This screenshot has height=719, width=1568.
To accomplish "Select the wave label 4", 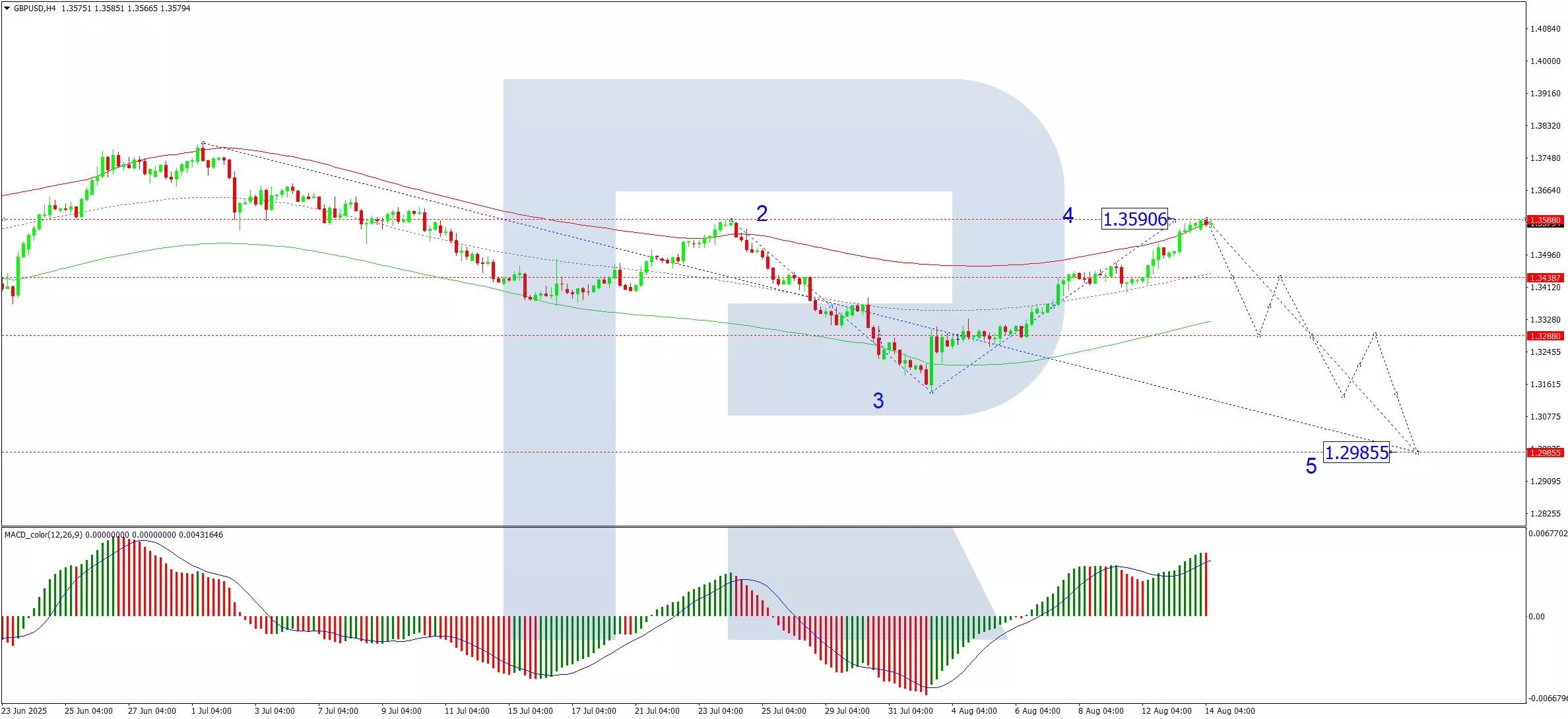I will click(1068, 215).
